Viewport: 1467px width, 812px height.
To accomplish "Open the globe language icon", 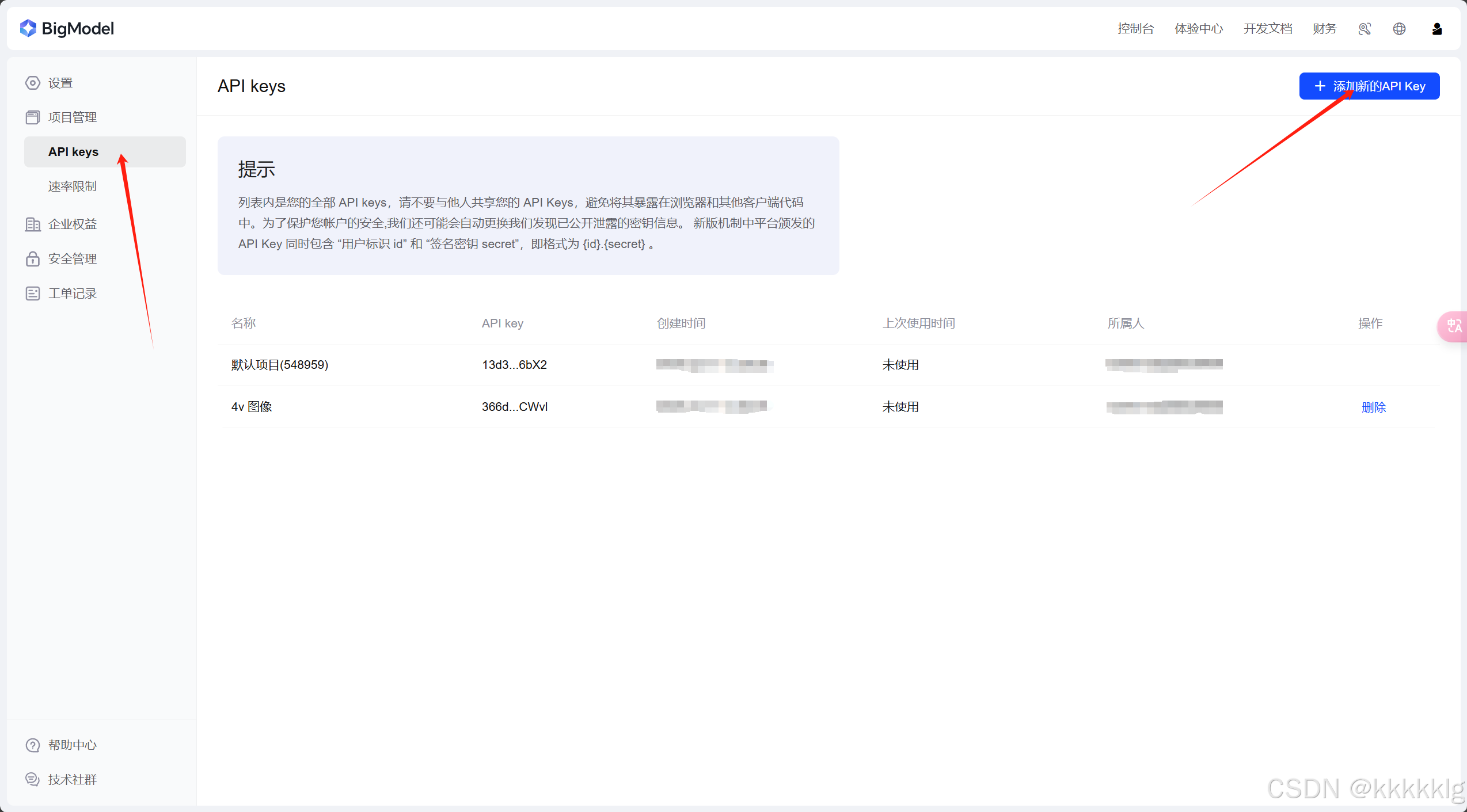I will (1399, 28).
